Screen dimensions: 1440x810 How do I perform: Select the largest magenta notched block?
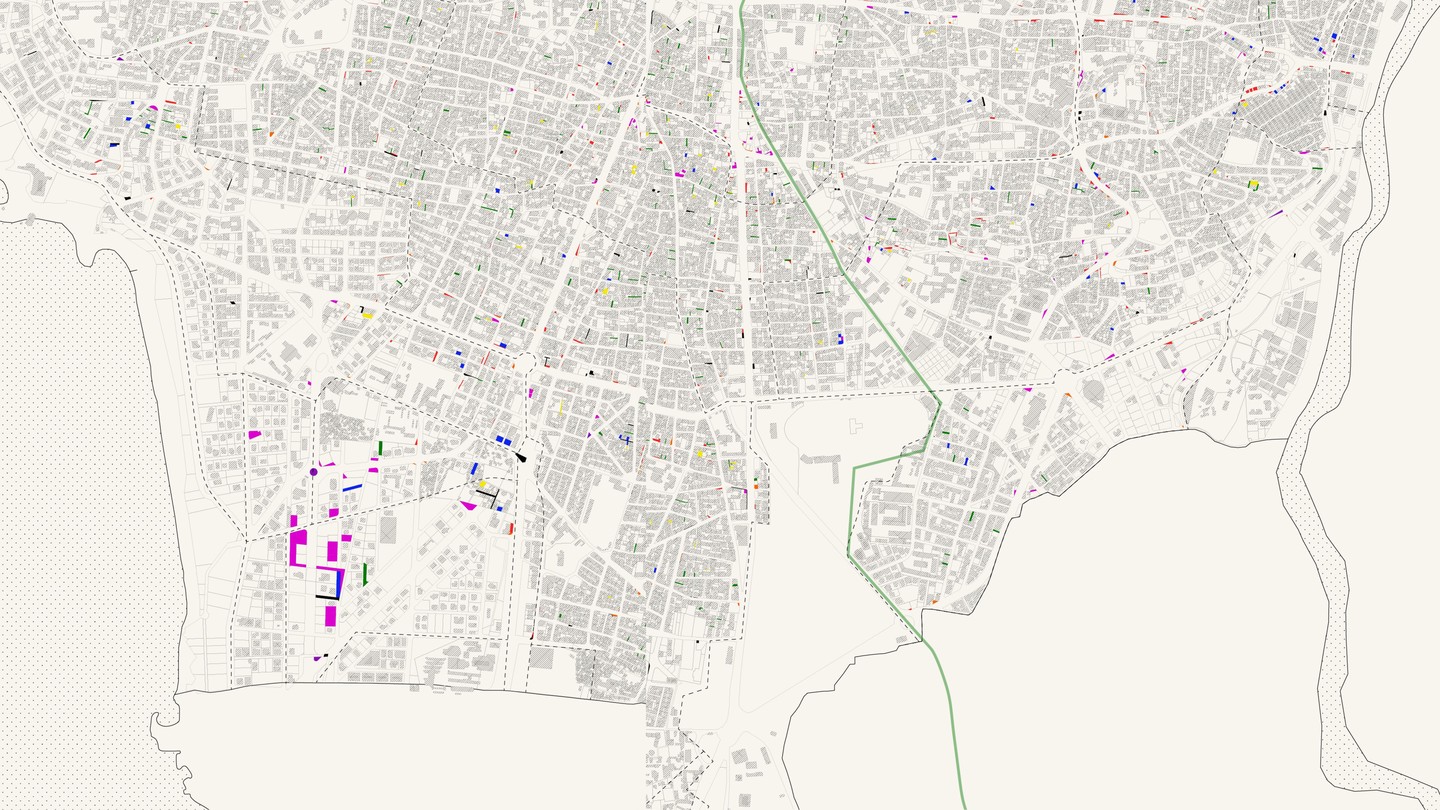click(298, 548)
